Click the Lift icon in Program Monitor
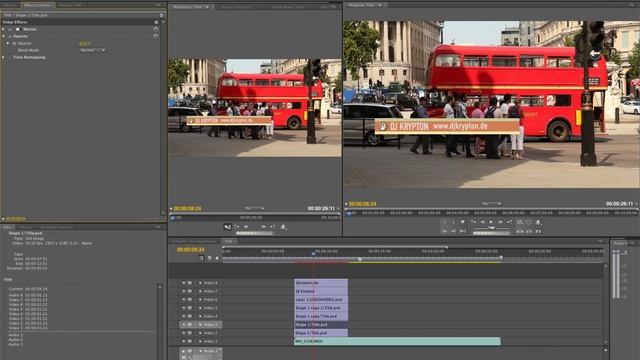Viewport: 640px width, 360px height. [520, 231]
